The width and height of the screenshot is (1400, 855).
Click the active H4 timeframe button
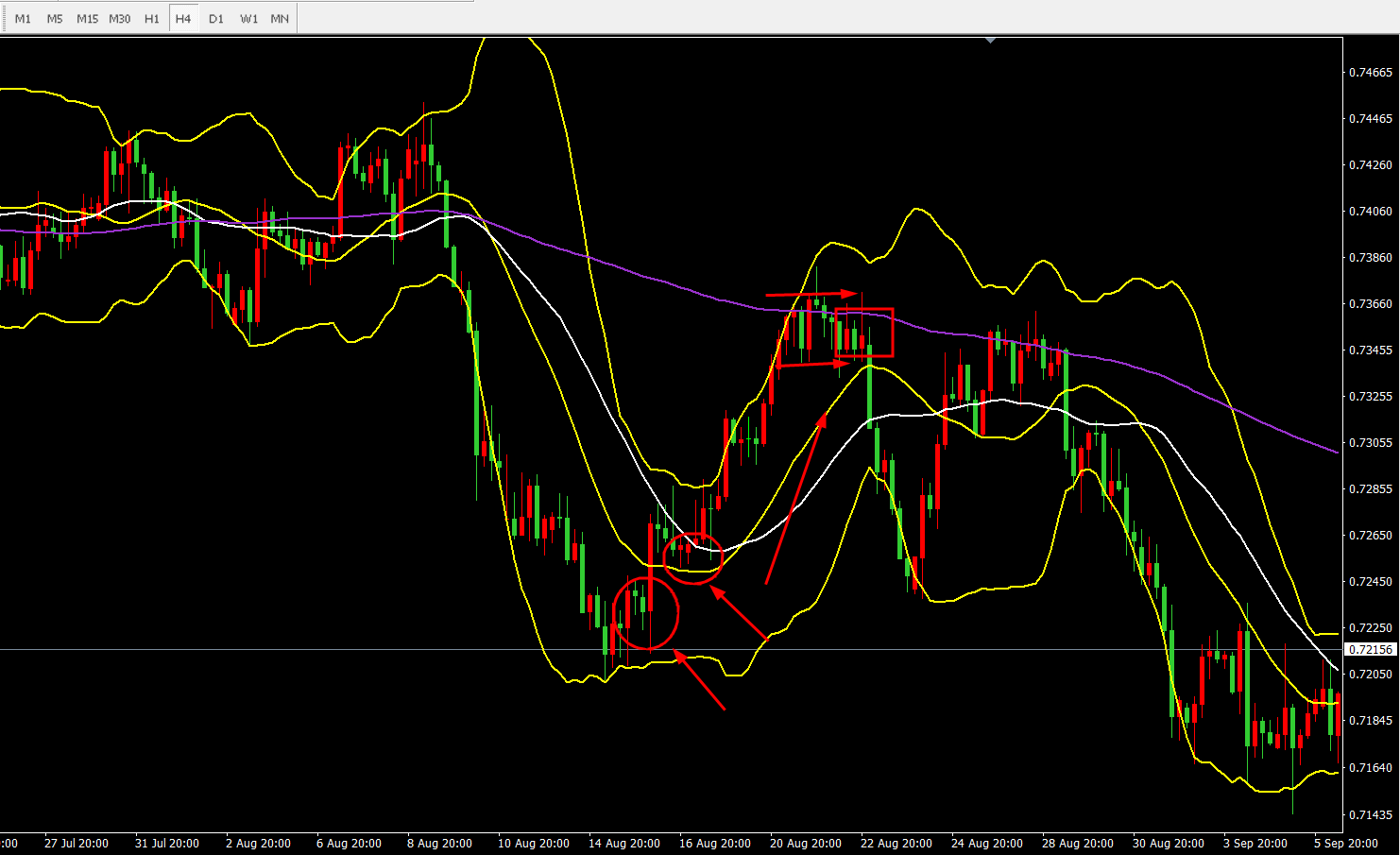(183, 18)
